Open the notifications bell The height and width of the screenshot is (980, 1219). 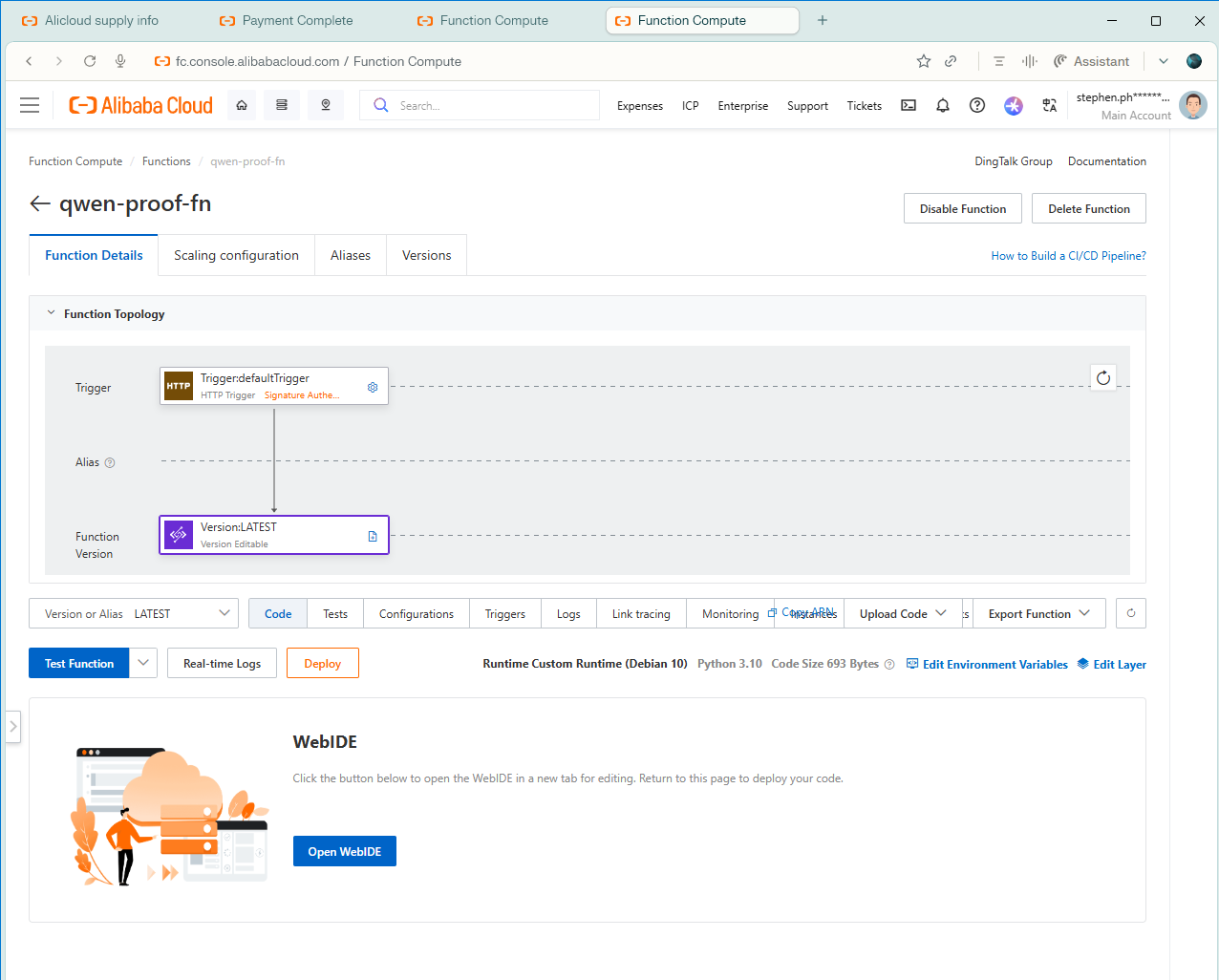pyautogui.click(x=943, y=105)
